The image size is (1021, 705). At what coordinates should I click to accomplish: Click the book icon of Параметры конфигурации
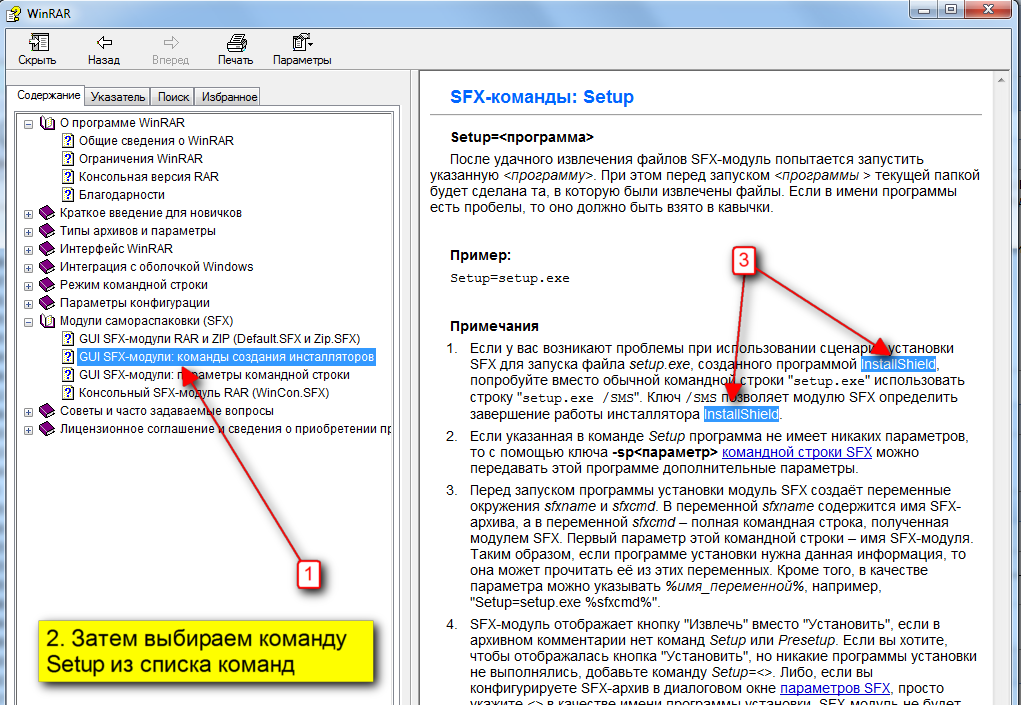pos(47,303)
